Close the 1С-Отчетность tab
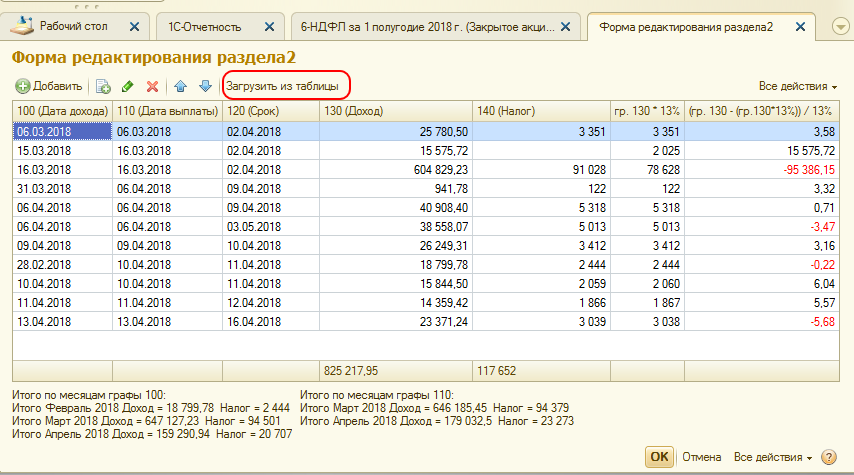Screen dimensions: 854x475 point(268,27)
